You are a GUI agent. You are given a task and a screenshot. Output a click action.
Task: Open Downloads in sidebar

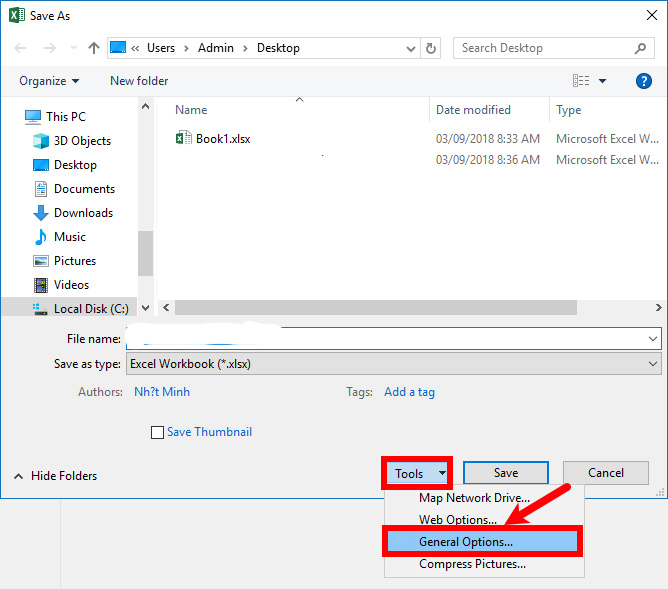point(84,213)
